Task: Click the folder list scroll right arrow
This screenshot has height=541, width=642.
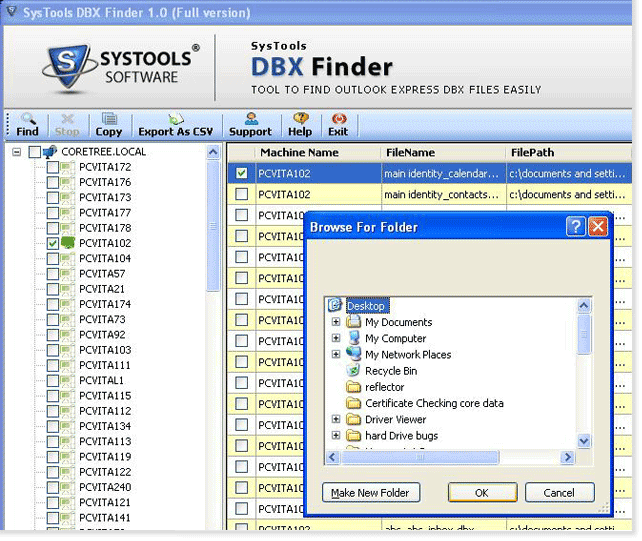Action: click(x=567, y=457)
